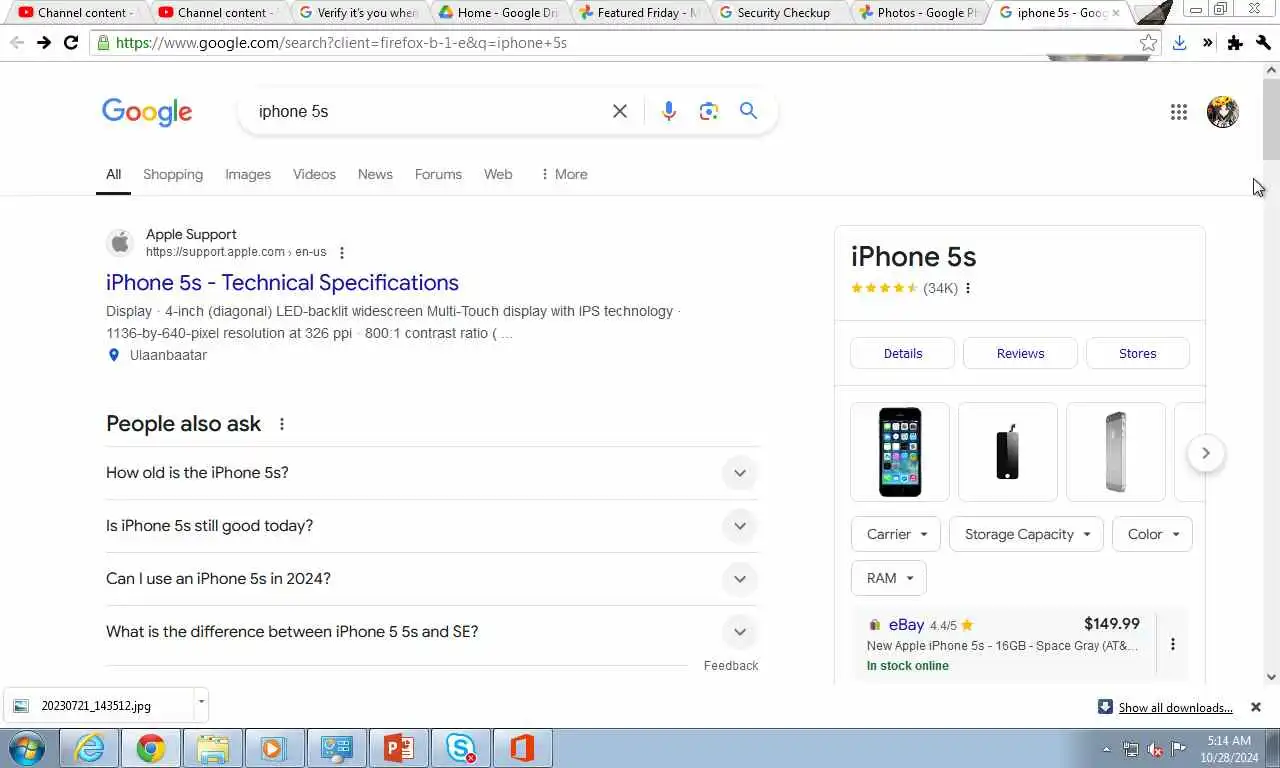1280x768 pixels.
Task: Open Google Lens image search icon
Action: [x=709, y=111]
